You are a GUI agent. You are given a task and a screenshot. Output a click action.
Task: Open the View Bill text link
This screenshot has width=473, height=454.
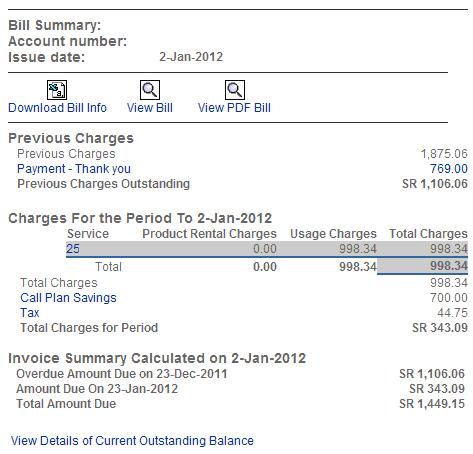pos(150,108)
